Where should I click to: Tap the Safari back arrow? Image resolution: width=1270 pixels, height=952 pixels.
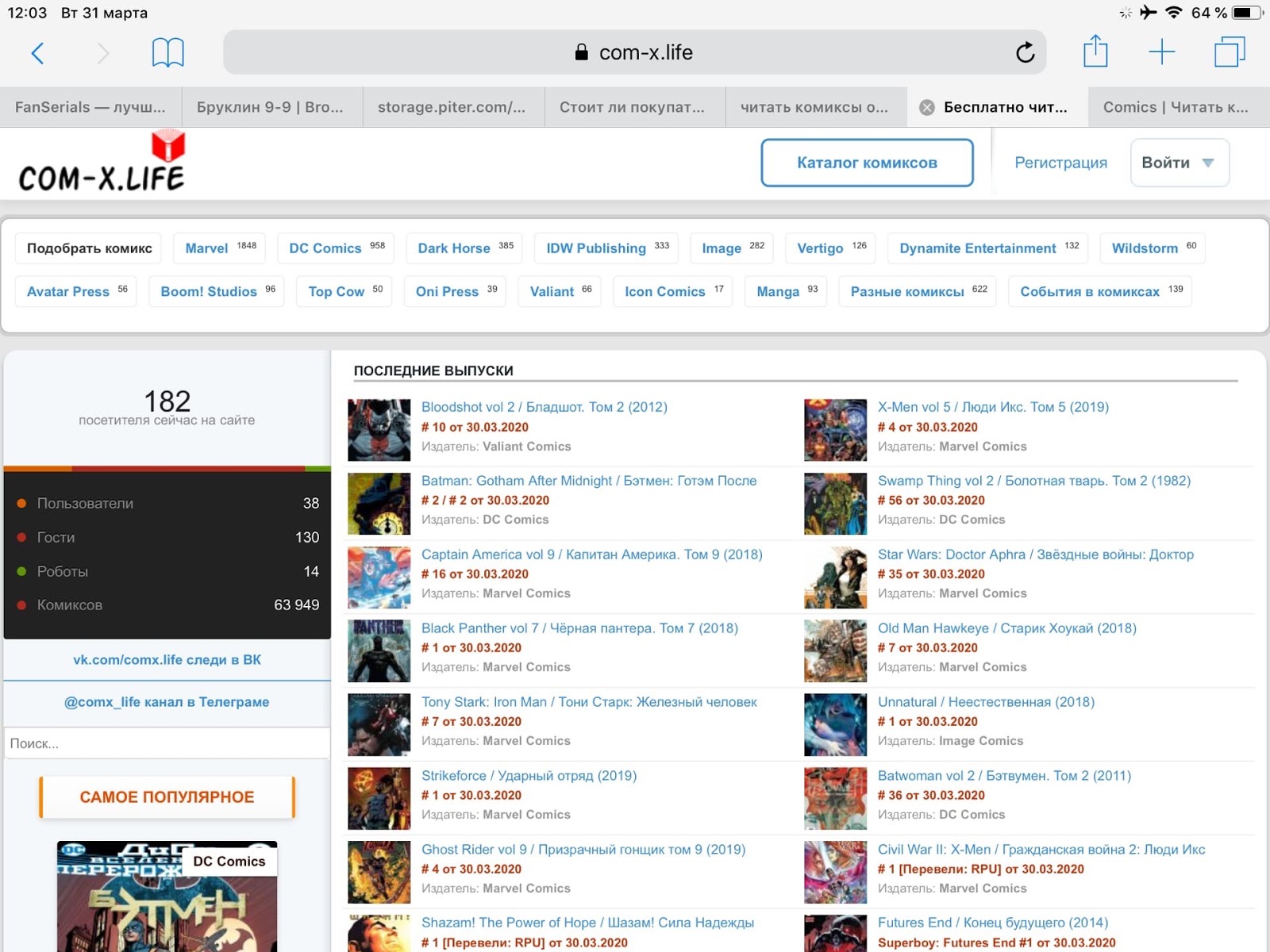(37, 53)
